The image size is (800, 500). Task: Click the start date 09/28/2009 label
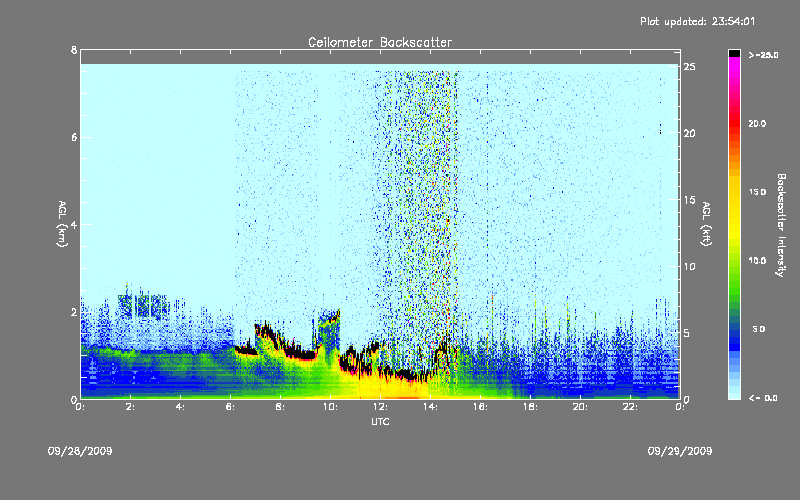coord(80,451)
